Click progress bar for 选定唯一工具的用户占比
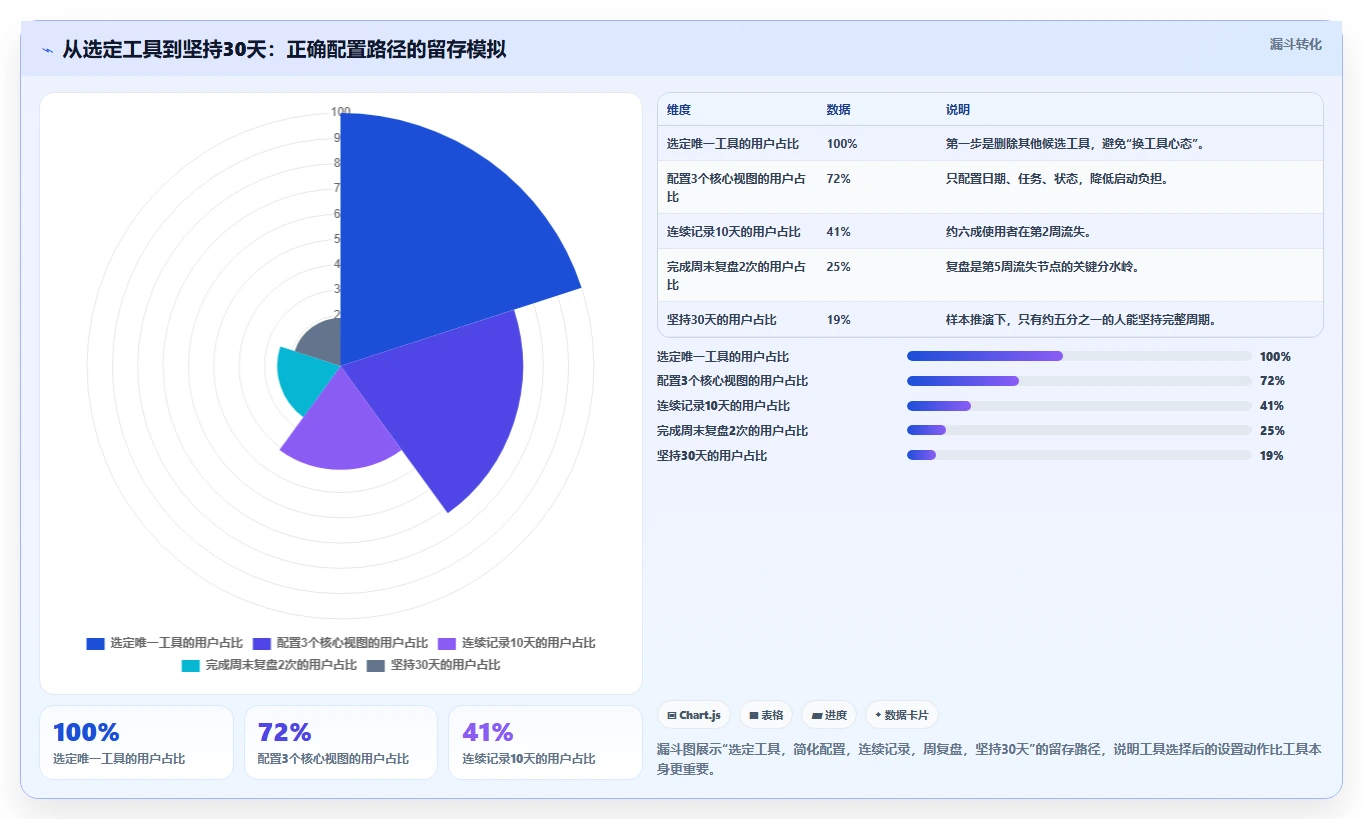 (1079, 356)
